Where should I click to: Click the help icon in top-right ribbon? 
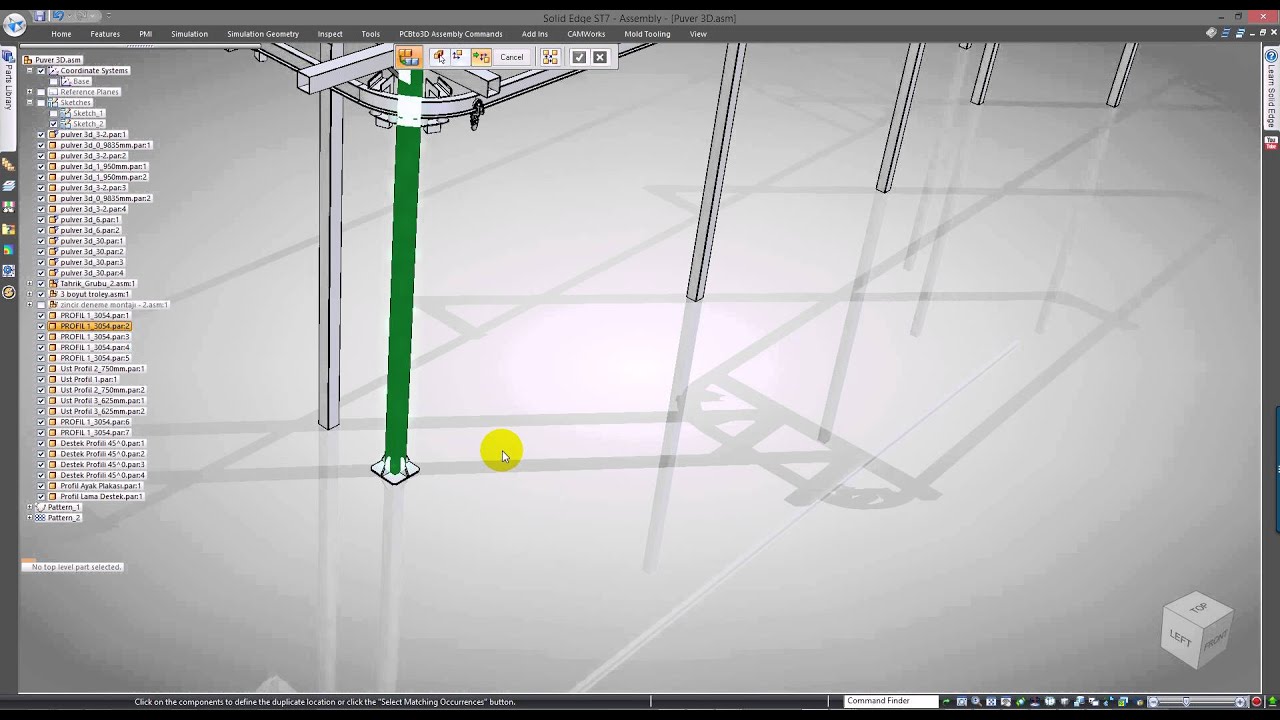(x=1211, y=33)
